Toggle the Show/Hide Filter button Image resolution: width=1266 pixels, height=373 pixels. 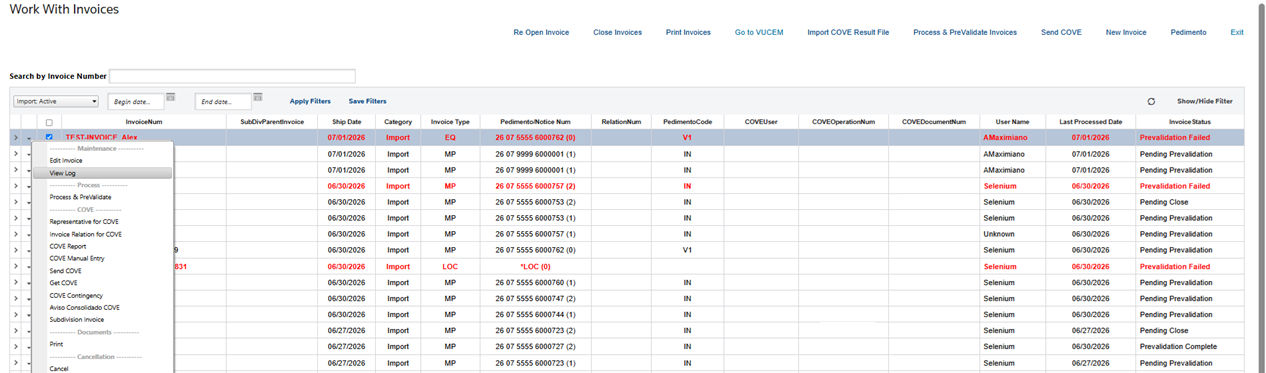[1204, 101]
